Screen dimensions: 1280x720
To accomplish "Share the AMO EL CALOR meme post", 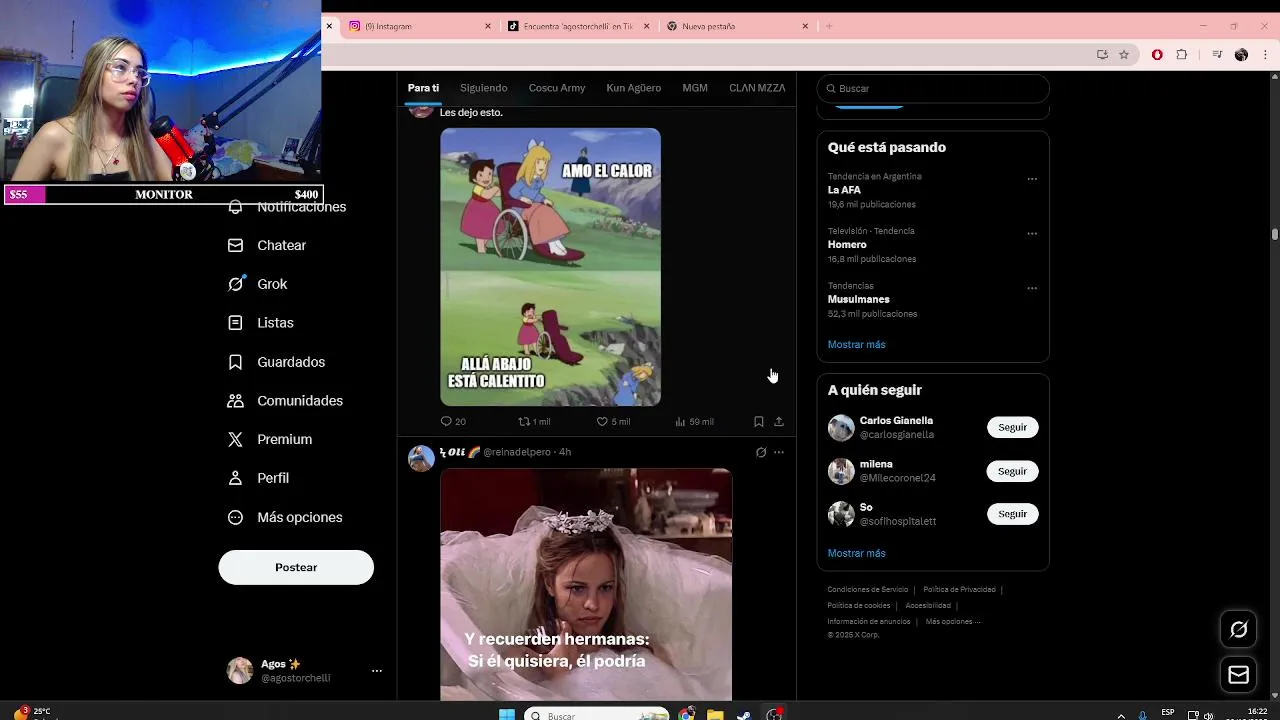I will click(779, 422).
